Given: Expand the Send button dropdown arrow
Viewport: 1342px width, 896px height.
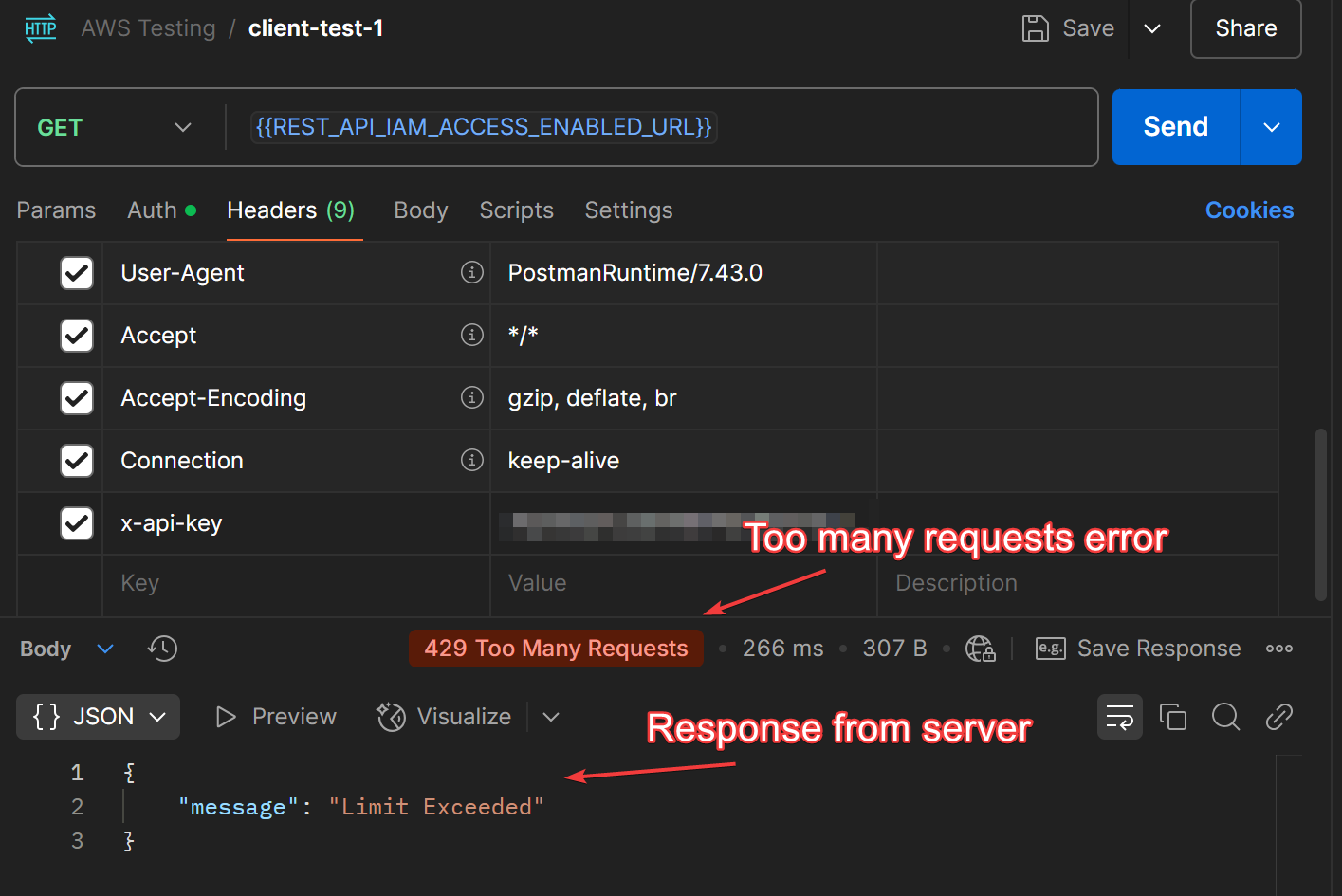Looking at the screenshot, I should point(1271,127).
